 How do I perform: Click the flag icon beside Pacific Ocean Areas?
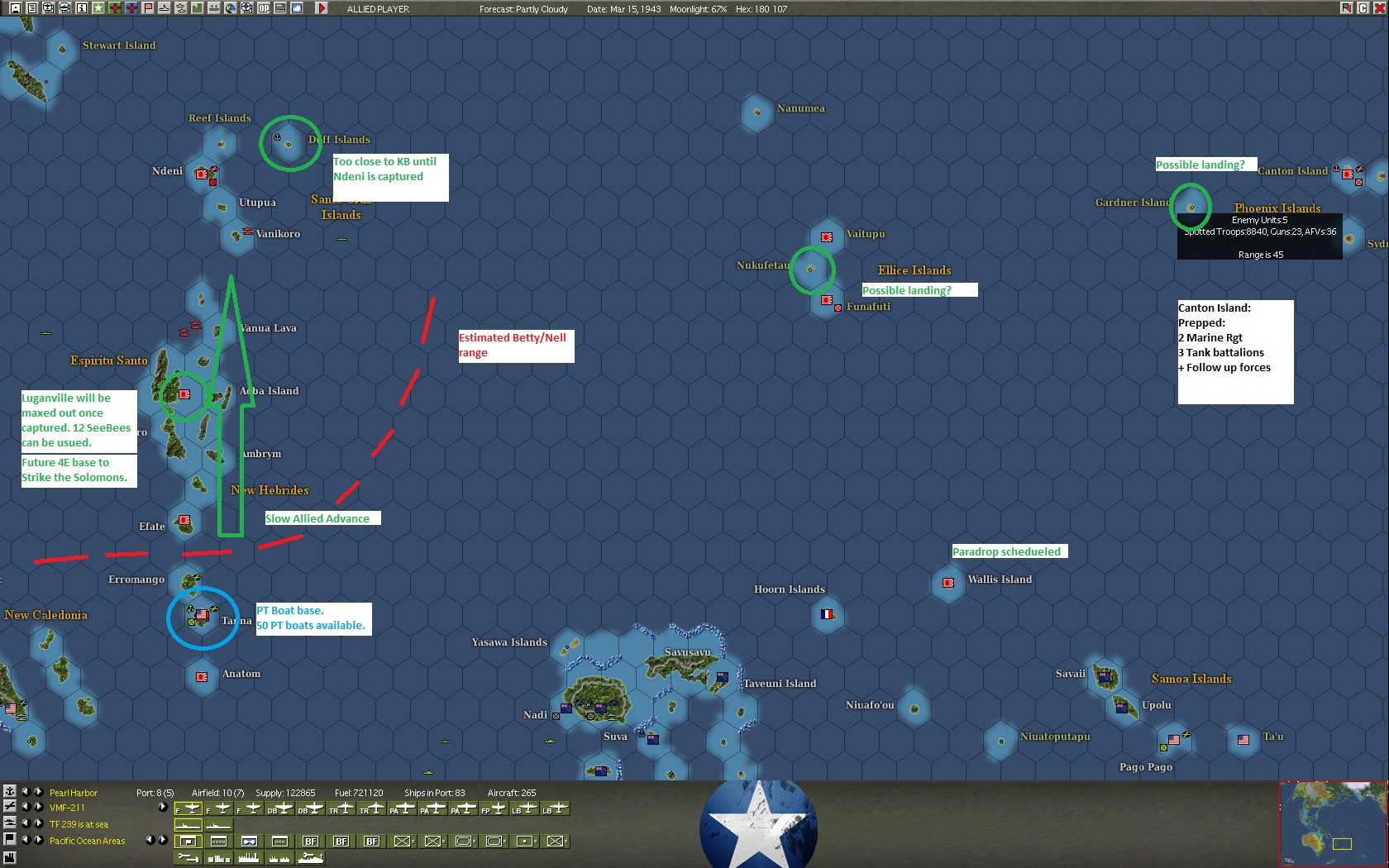pos(10,839)
